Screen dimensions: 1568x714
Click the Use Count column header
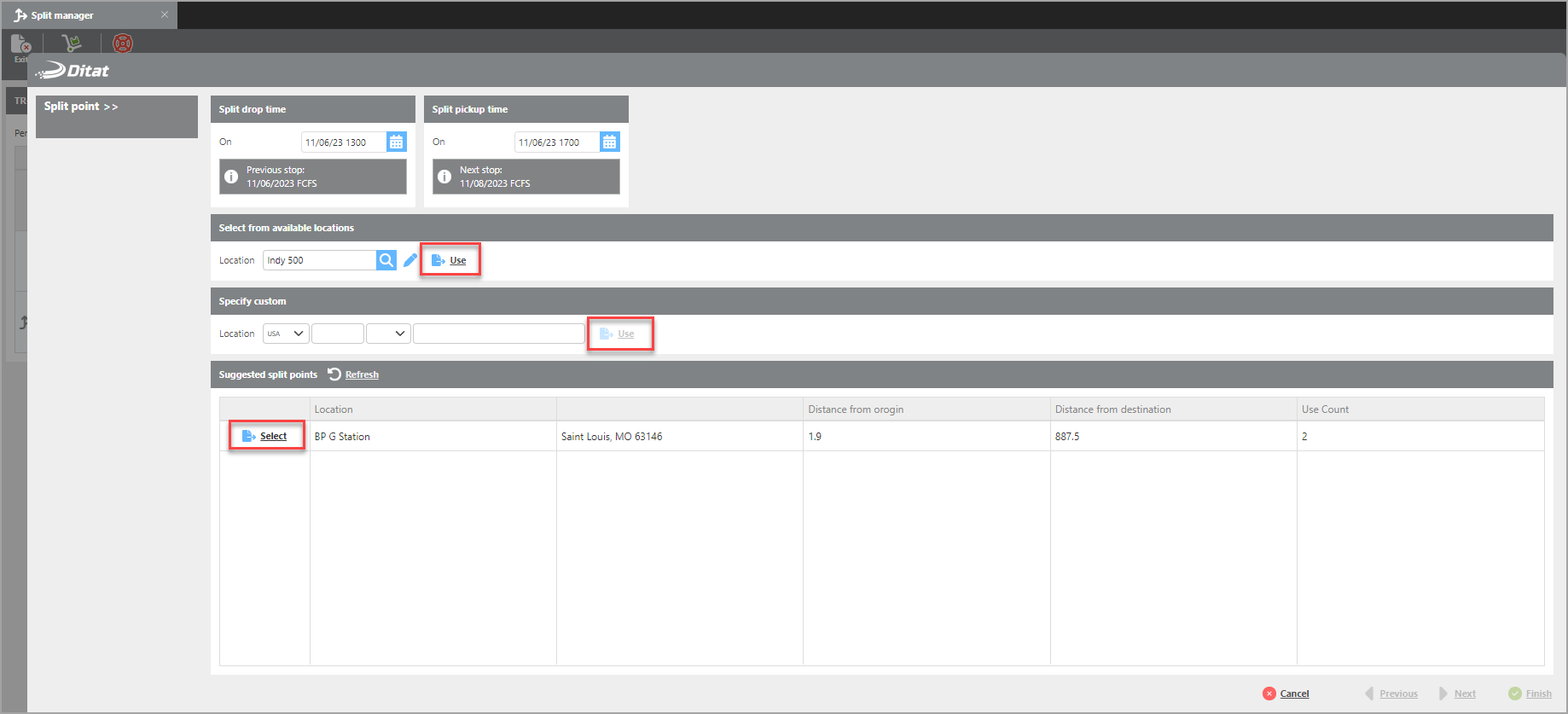(x=1325, y=409)
